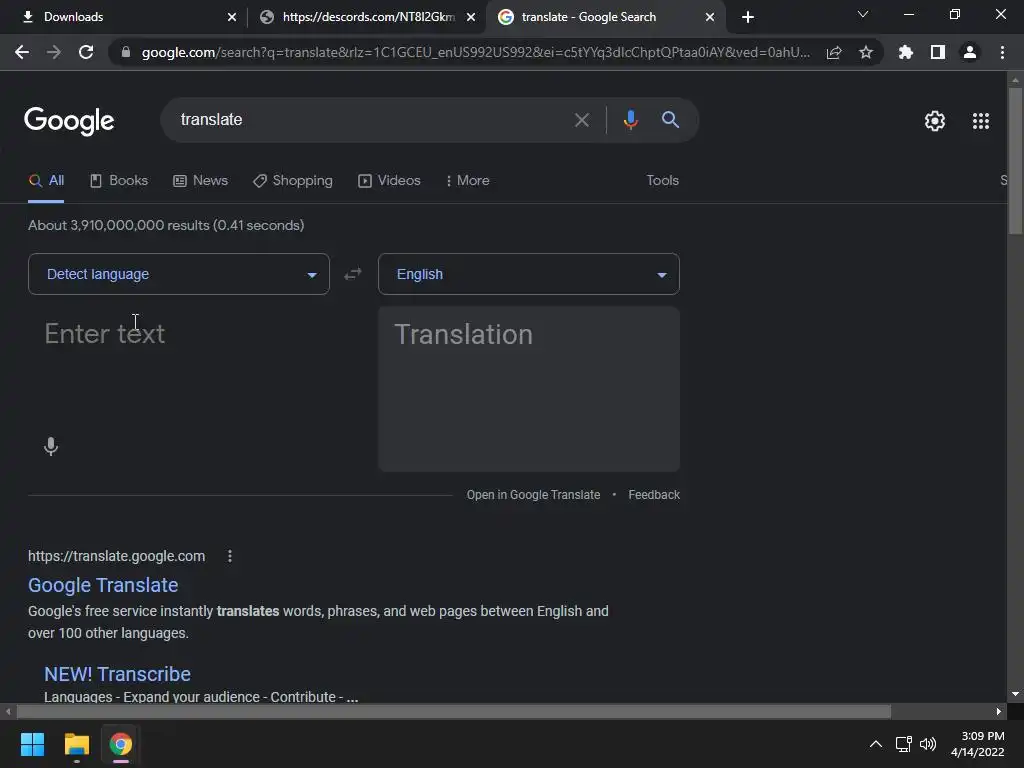Show hidden system tray icons
This screenshot has height=768, width=1024.
coord(876,744)
